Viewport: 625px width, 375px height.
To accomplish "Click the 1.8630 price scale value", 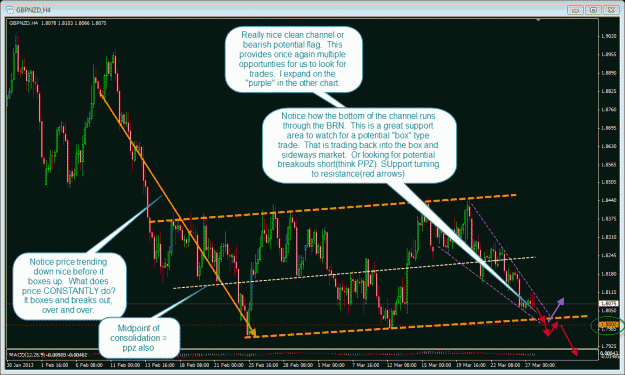I will click(x=608, y=146).
